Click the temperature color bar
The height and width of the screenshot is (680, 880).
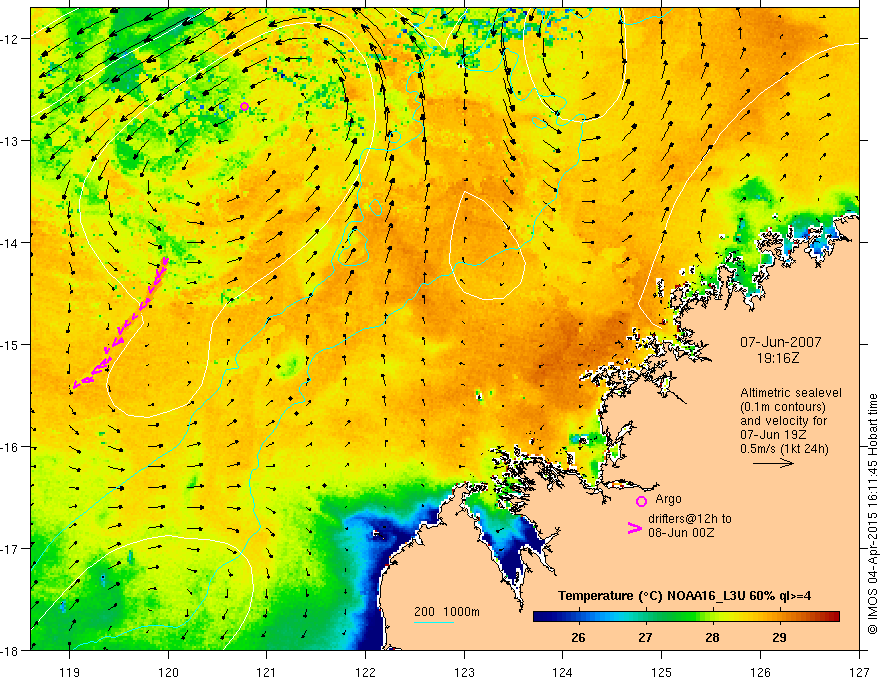click(686, 617)
